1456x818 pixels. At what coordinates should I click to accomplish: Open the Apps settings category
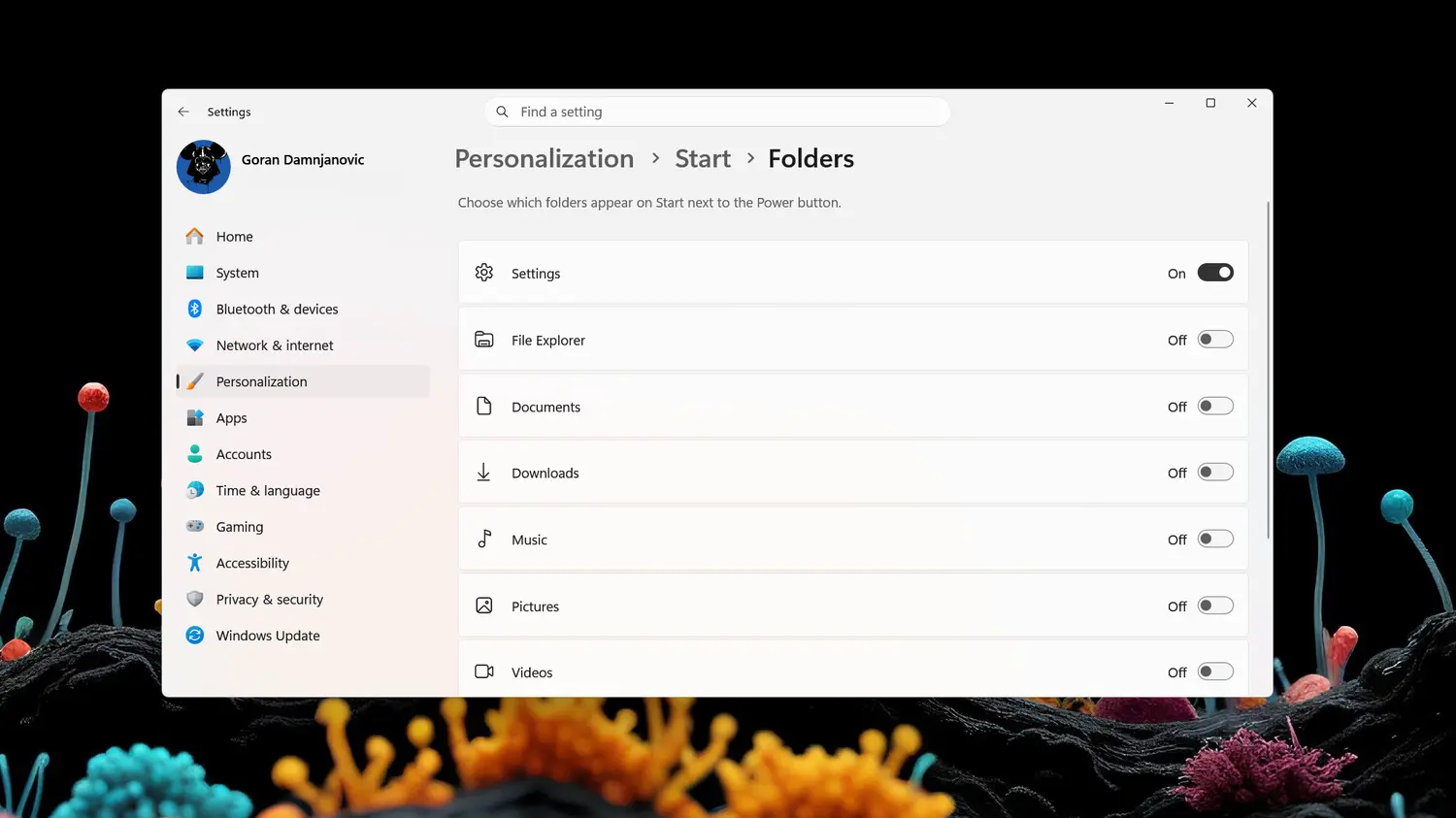303,418
